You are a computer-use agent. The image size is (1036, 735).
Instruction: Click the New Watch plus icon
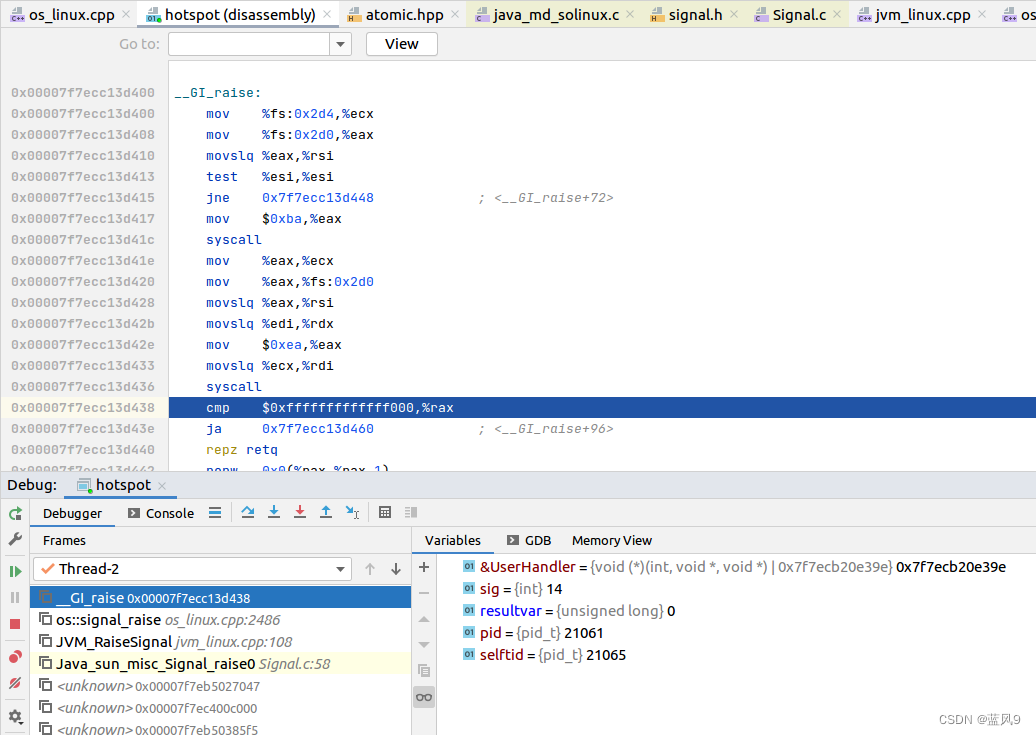[x=424, y=567]
